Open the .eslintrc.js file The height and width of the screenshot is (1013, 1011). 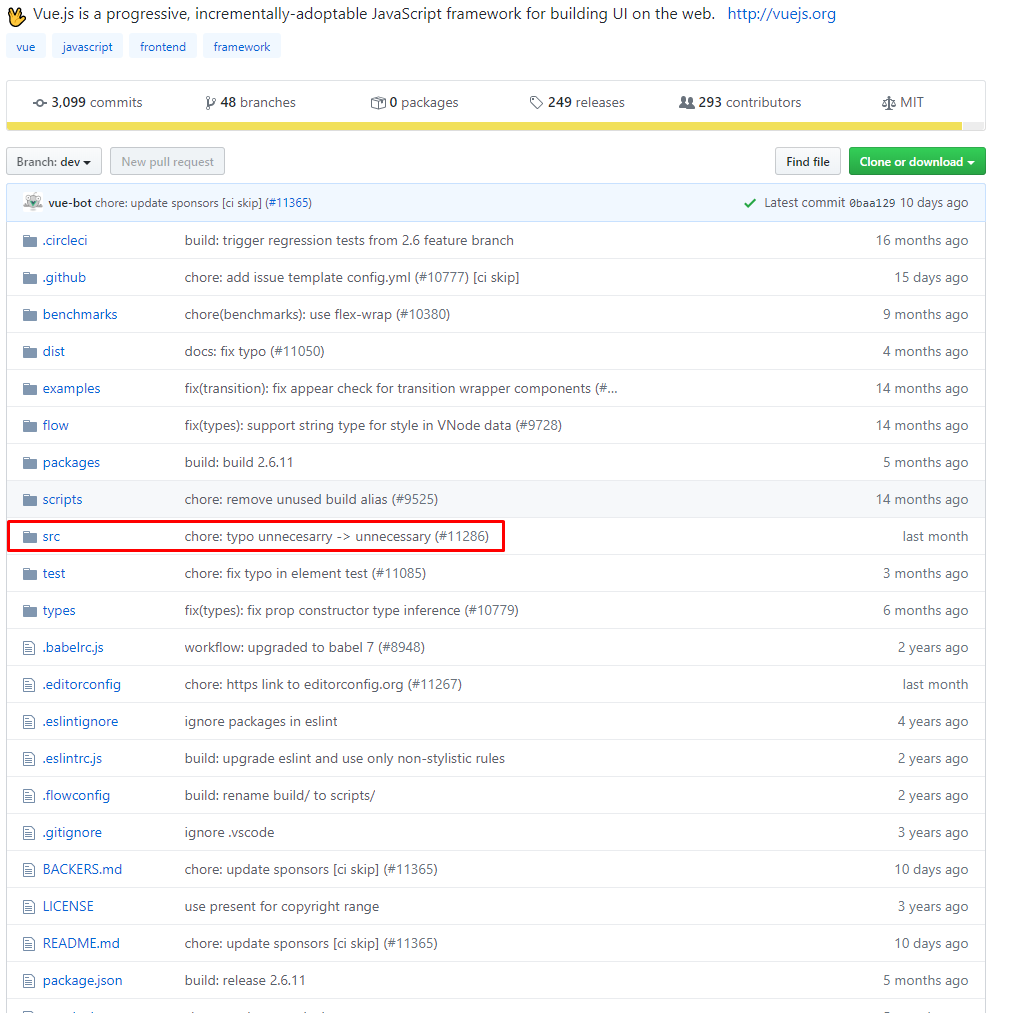pos(72,758)
